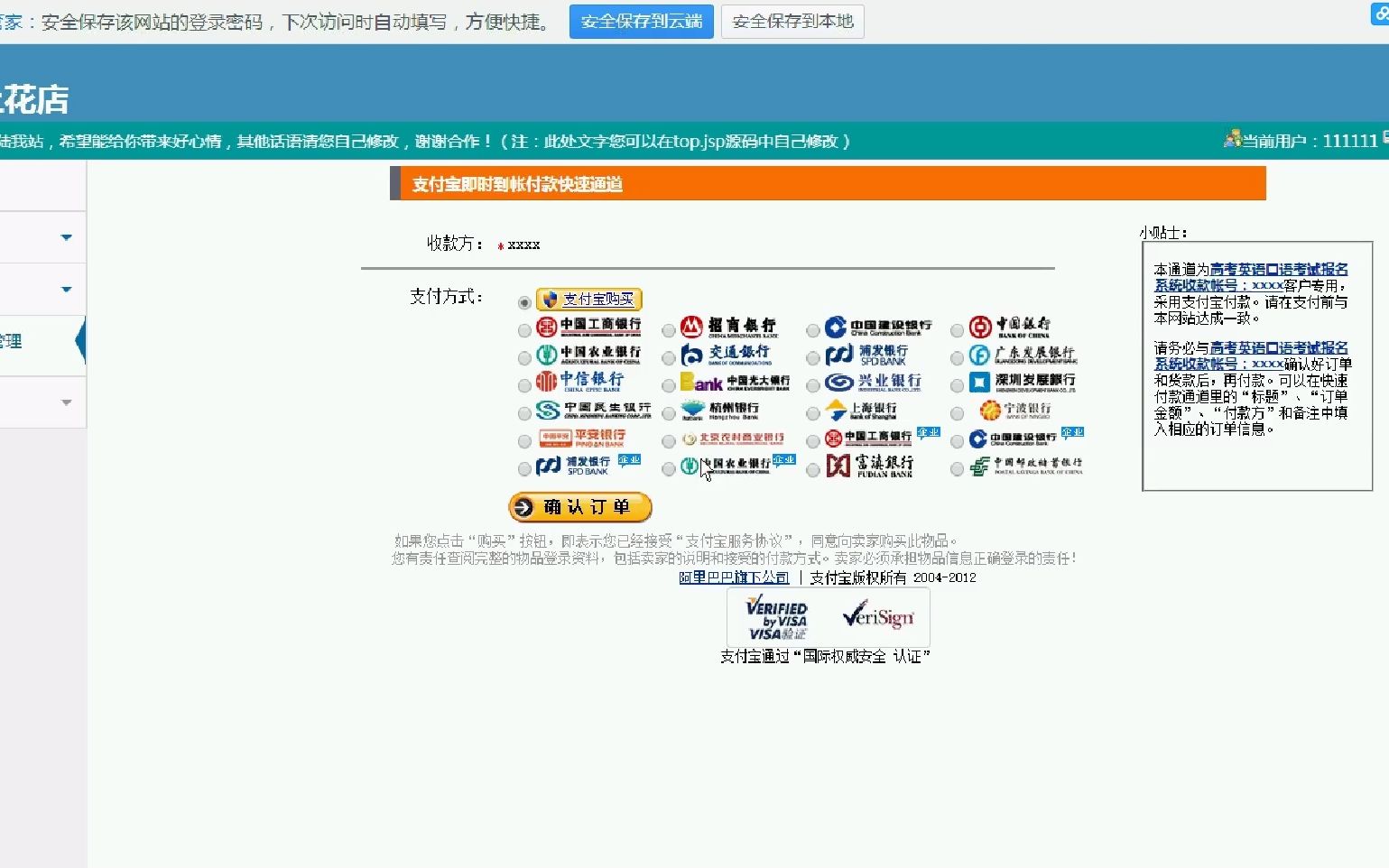The width and height of the screenshot is (1389, 868).
Task: Click the VeriSign certification logo
Action: pos(877,616)
